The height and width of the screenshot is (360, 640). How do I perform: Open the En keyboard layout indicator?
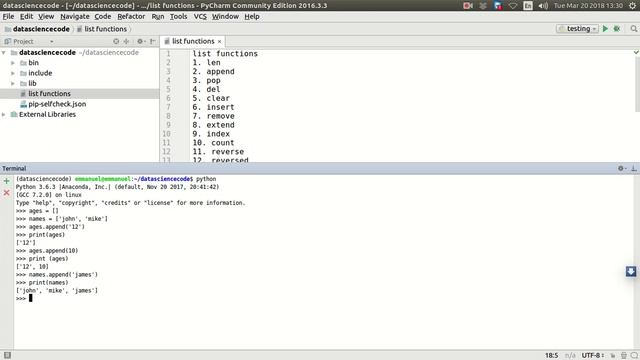click(528, 6)
